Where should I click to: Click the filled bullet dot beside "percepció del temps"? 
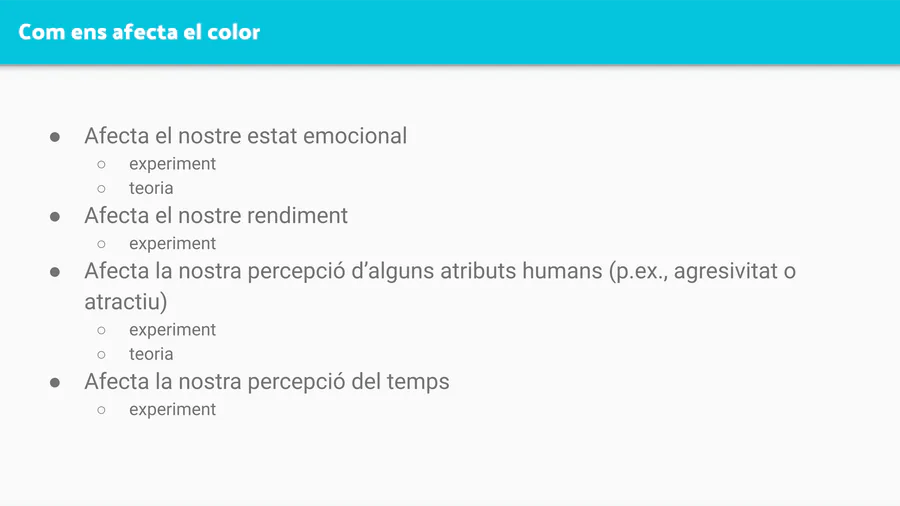coord(56,382)
